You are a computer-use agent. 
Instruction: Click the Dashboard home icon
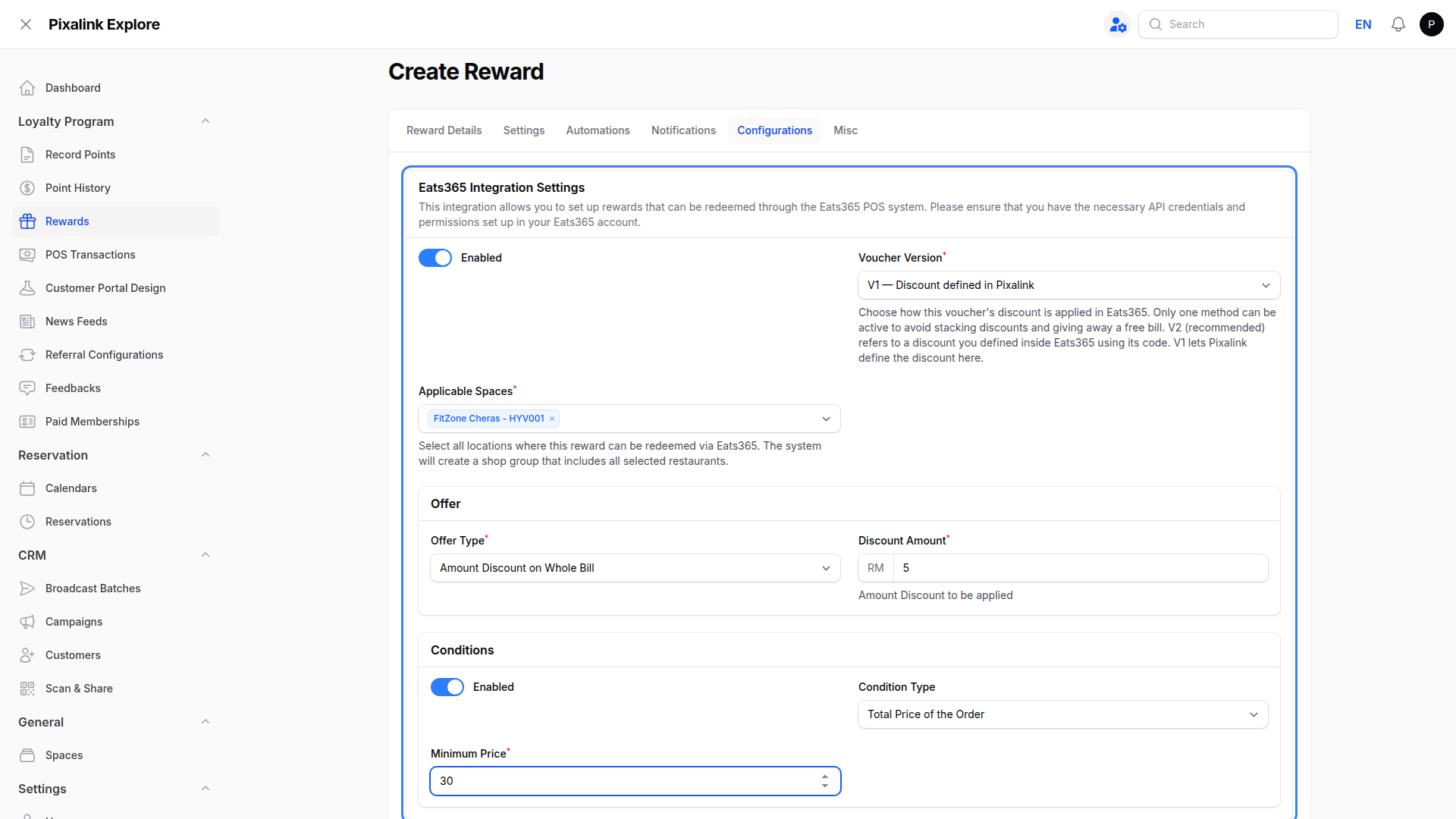[27, 88]
